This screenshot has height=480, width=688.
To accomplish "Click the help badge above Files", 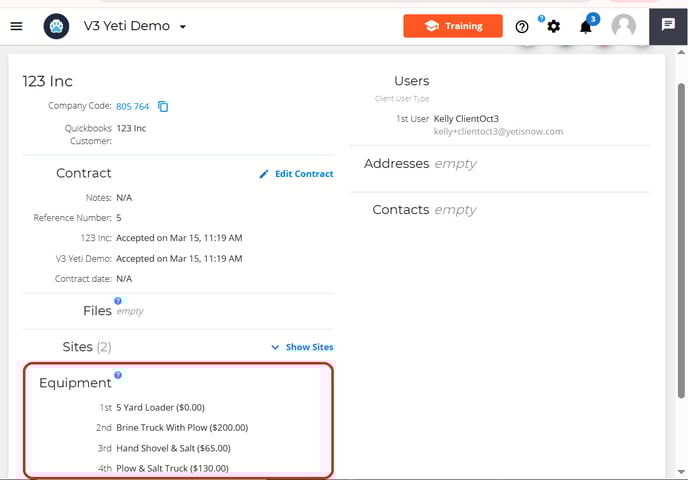I will [x=118, y=301].
